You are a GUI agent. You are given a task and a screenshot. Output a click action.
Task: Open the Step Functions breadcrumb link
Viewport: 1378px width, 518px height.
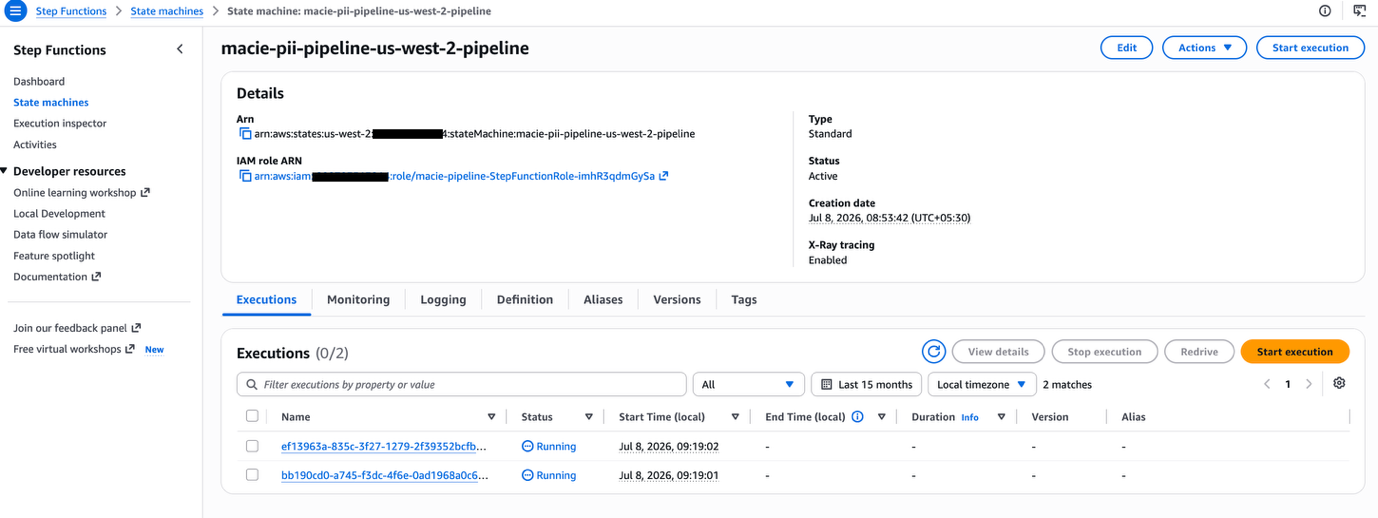pyautogui.click(x=71, y=11)
